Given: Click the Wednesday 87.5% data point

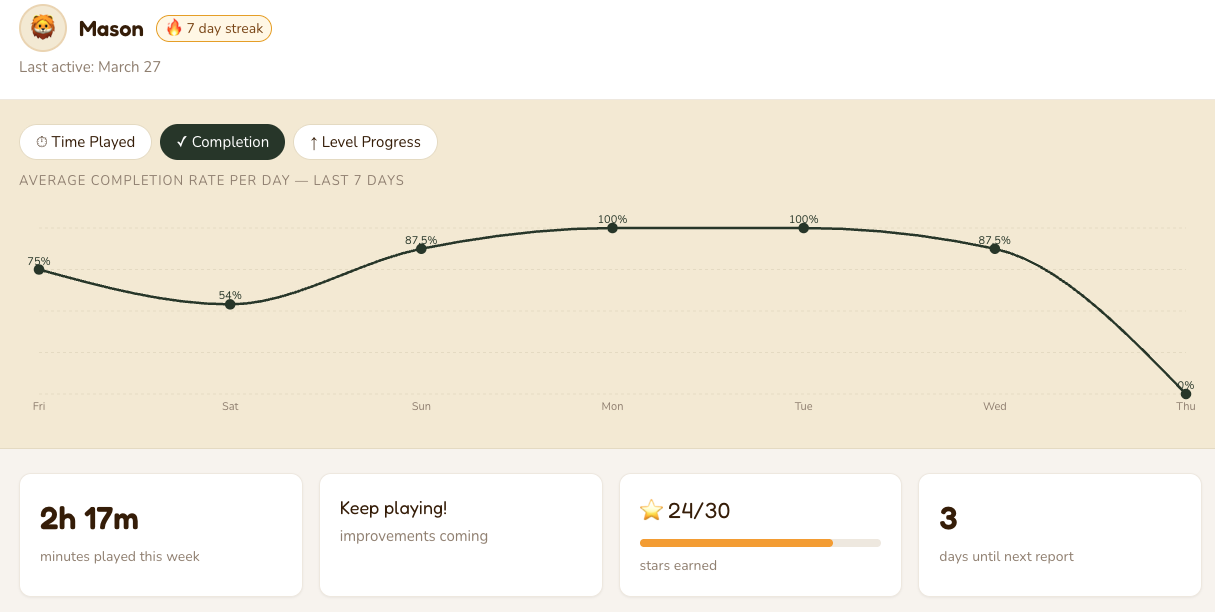Looking at the screenshot, I should click(x=994, y=248).
